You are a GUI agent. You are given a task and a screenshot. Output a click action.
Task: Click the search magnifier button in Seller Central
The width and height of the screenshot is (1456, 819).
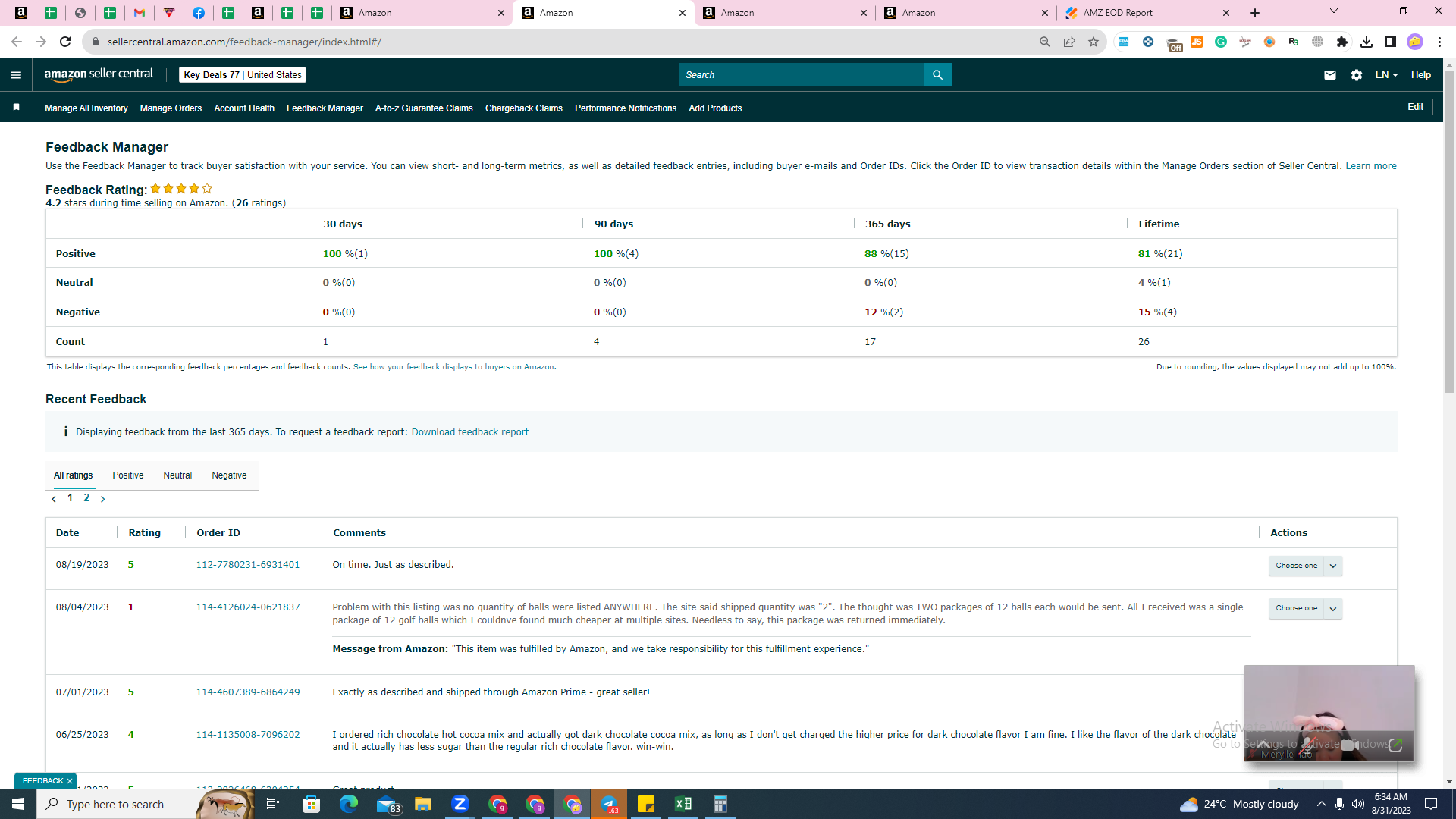938,75
